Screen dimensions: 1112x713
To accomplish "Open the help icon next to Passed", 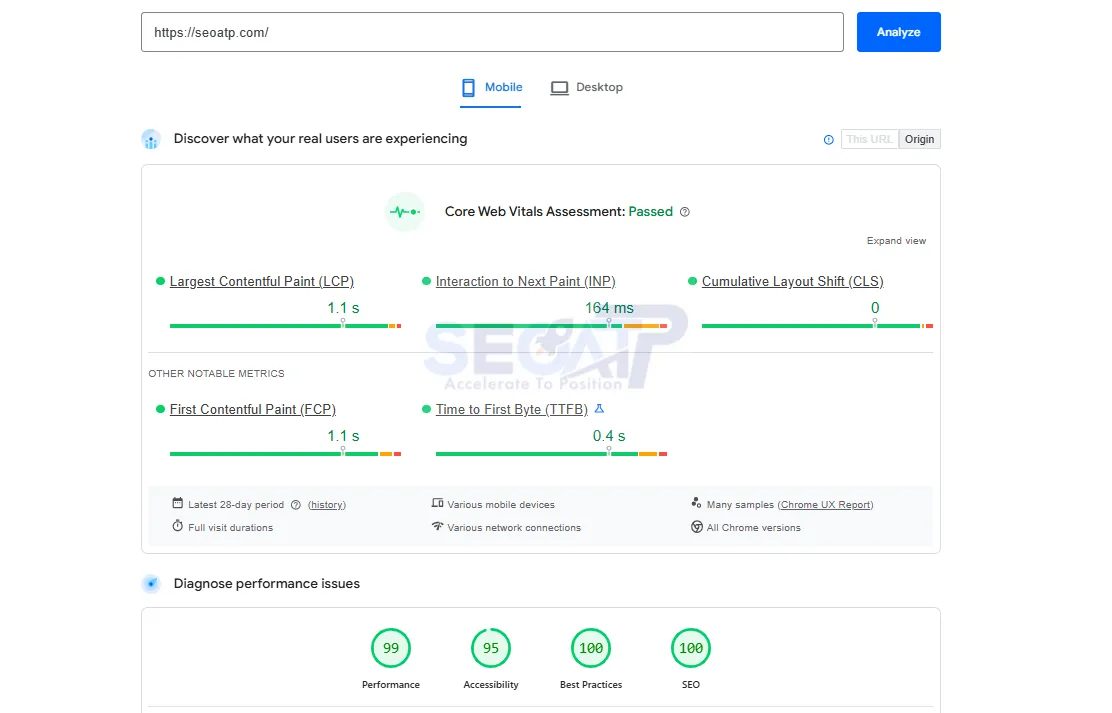I will (x=685, y=212).
